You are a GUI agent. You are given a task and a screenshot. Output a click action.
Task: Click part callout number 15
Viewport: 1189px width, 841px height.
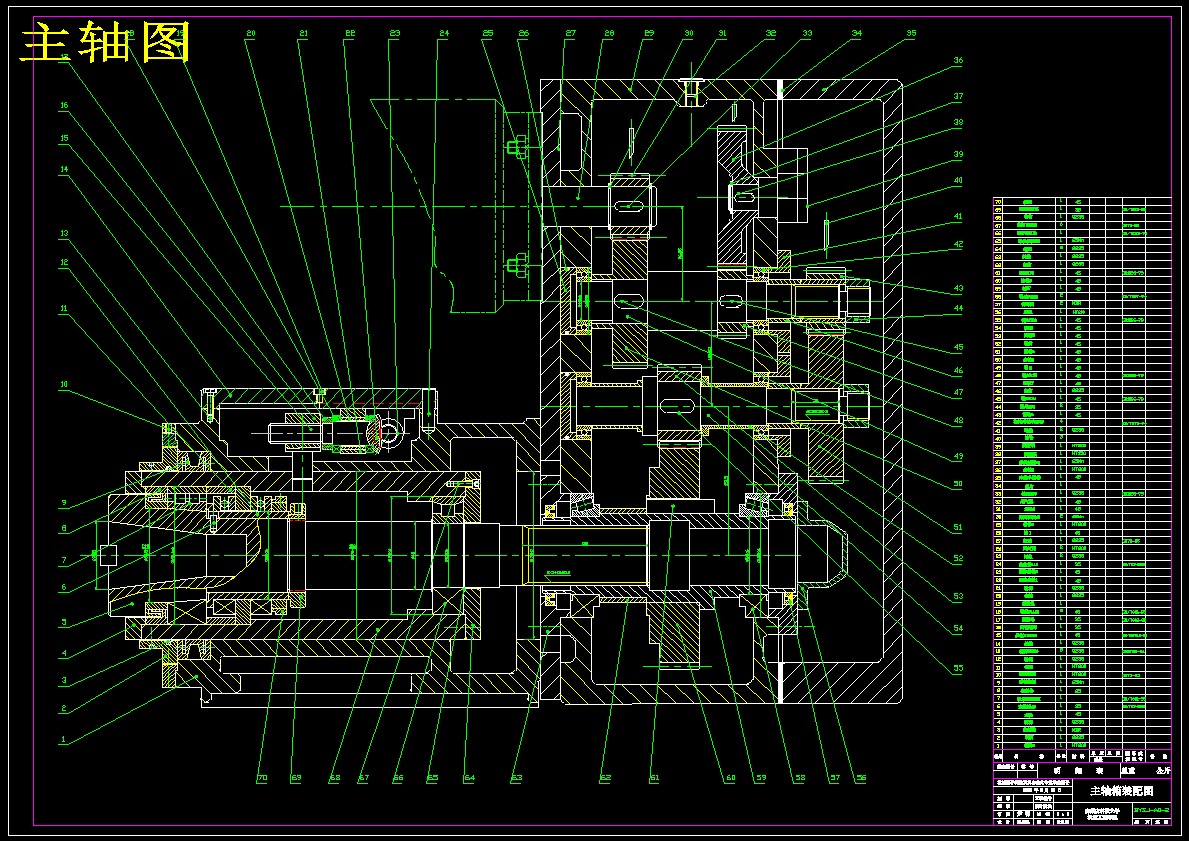64,139
